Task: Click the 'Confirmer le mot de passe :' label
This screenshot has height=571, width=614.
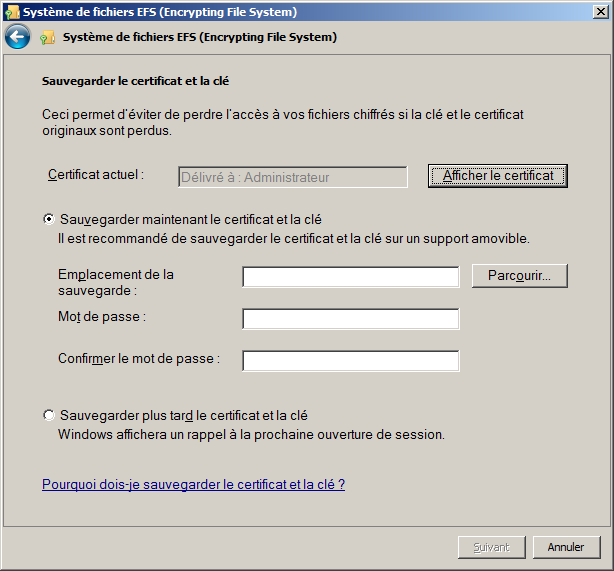Action: point(139,358)
